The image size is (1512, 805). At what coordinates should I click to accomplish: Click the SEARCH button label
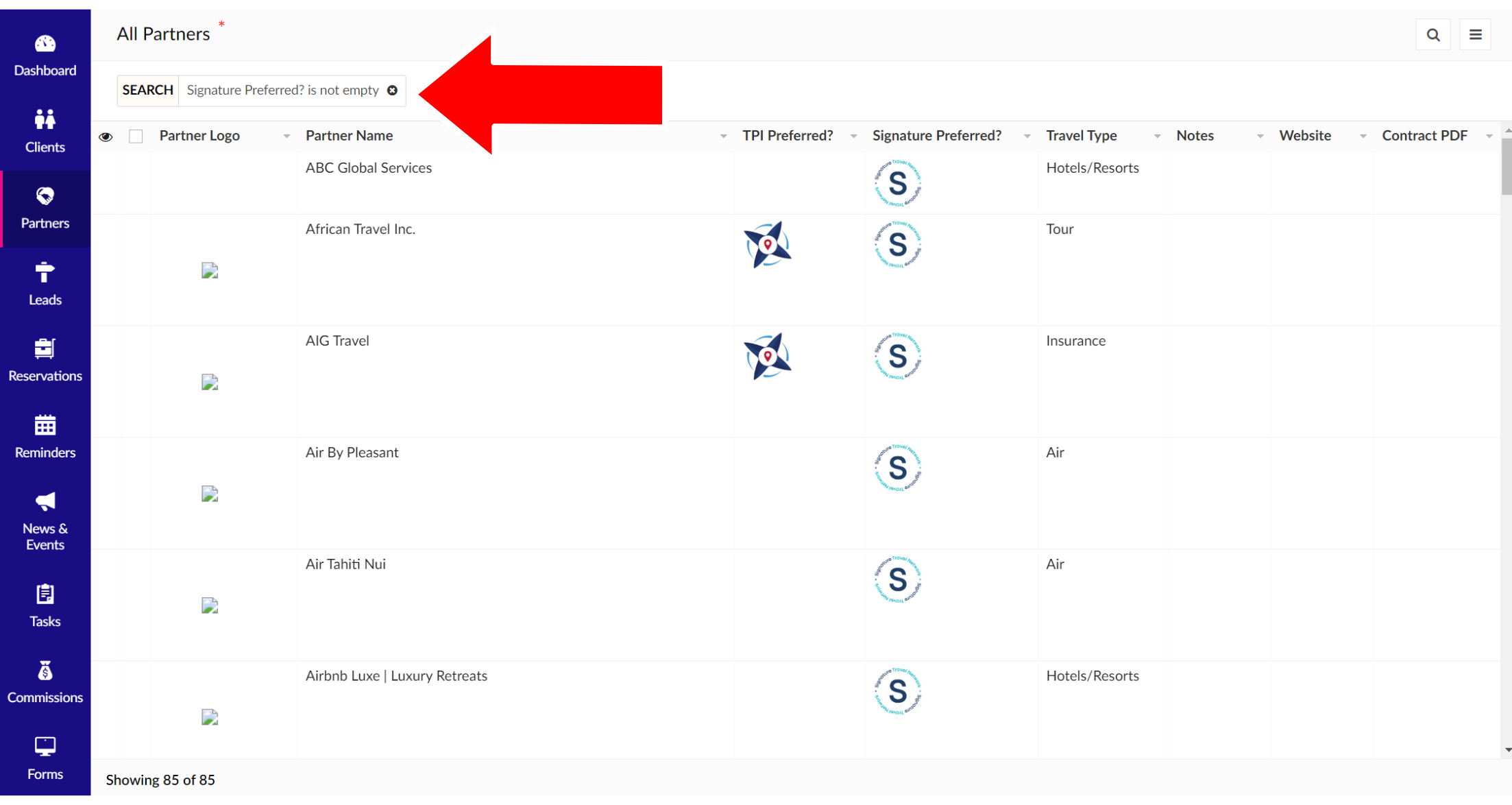(x=148, y=91)
